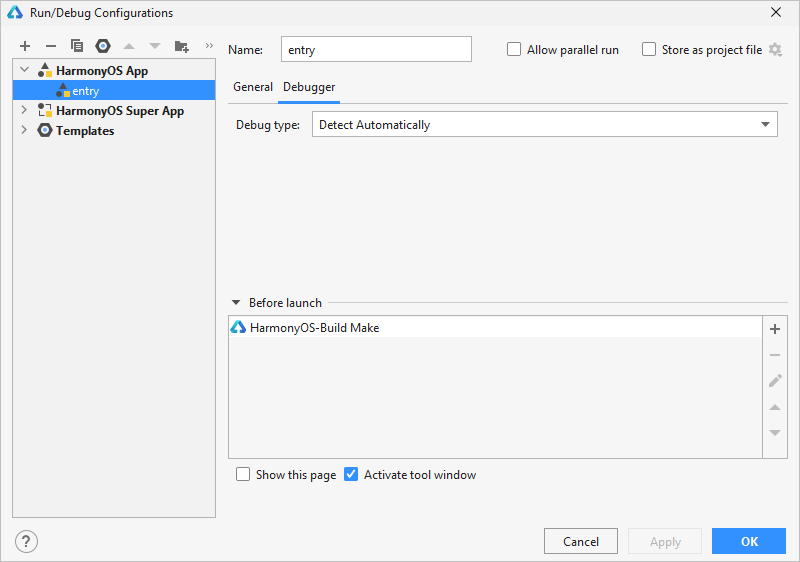The image size is (800, 562).
Task: Move Before launch task down
Action: tap(775, 433)
